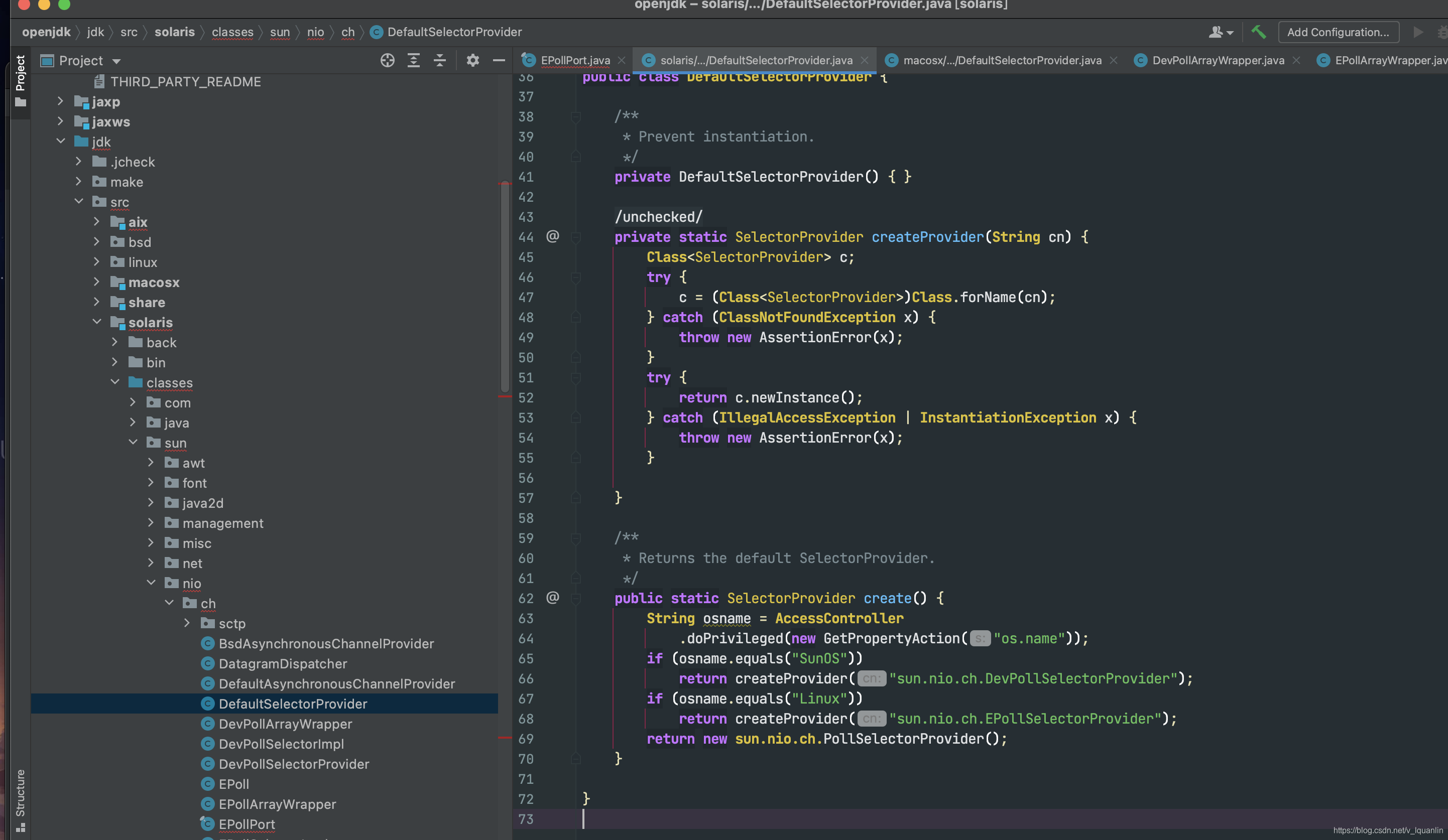The height and width of the screenshot is (840, 1448).
Task: Collapse the classes folder
Action: pyautogui.click(x=115, y=382)
